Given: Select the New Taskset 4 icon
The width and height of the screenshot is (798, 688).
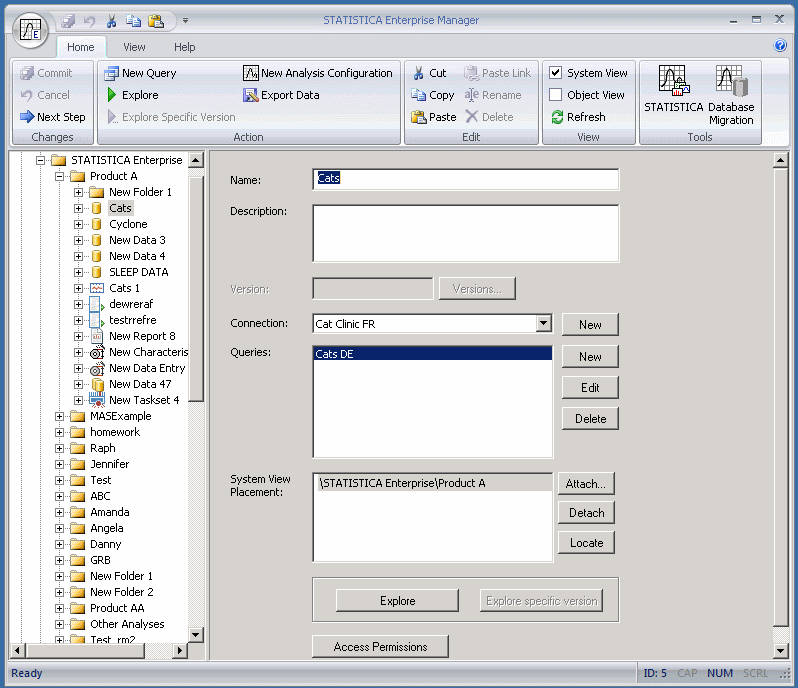Looking at the screenshot, I should [97, 400].
